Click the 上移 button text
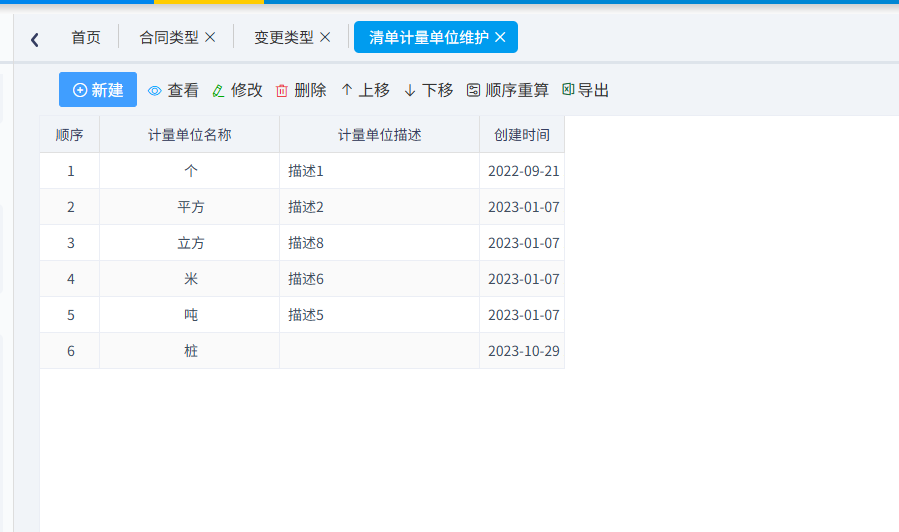This screenshot has width=899, height=532. pos(374,90)
